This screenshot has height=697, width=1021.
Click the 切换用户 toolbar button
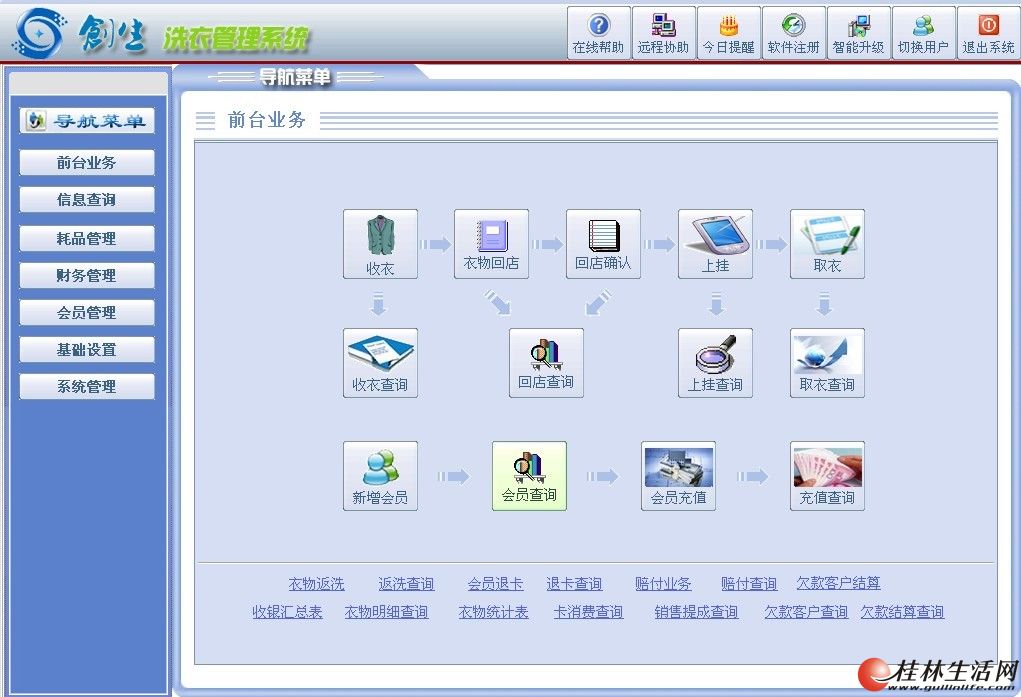pyautogui.click(x=923, y=33)
